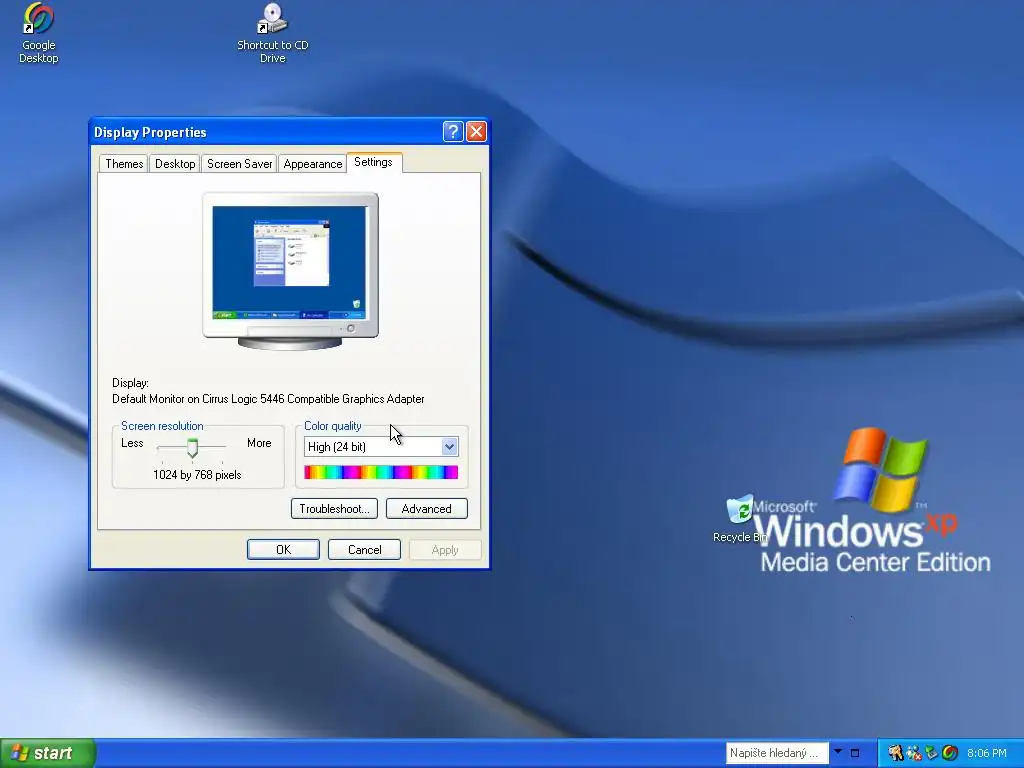Close the Display Properties dialog
The height and width of the screenshot is (768, 1024).
click(477, 132)
